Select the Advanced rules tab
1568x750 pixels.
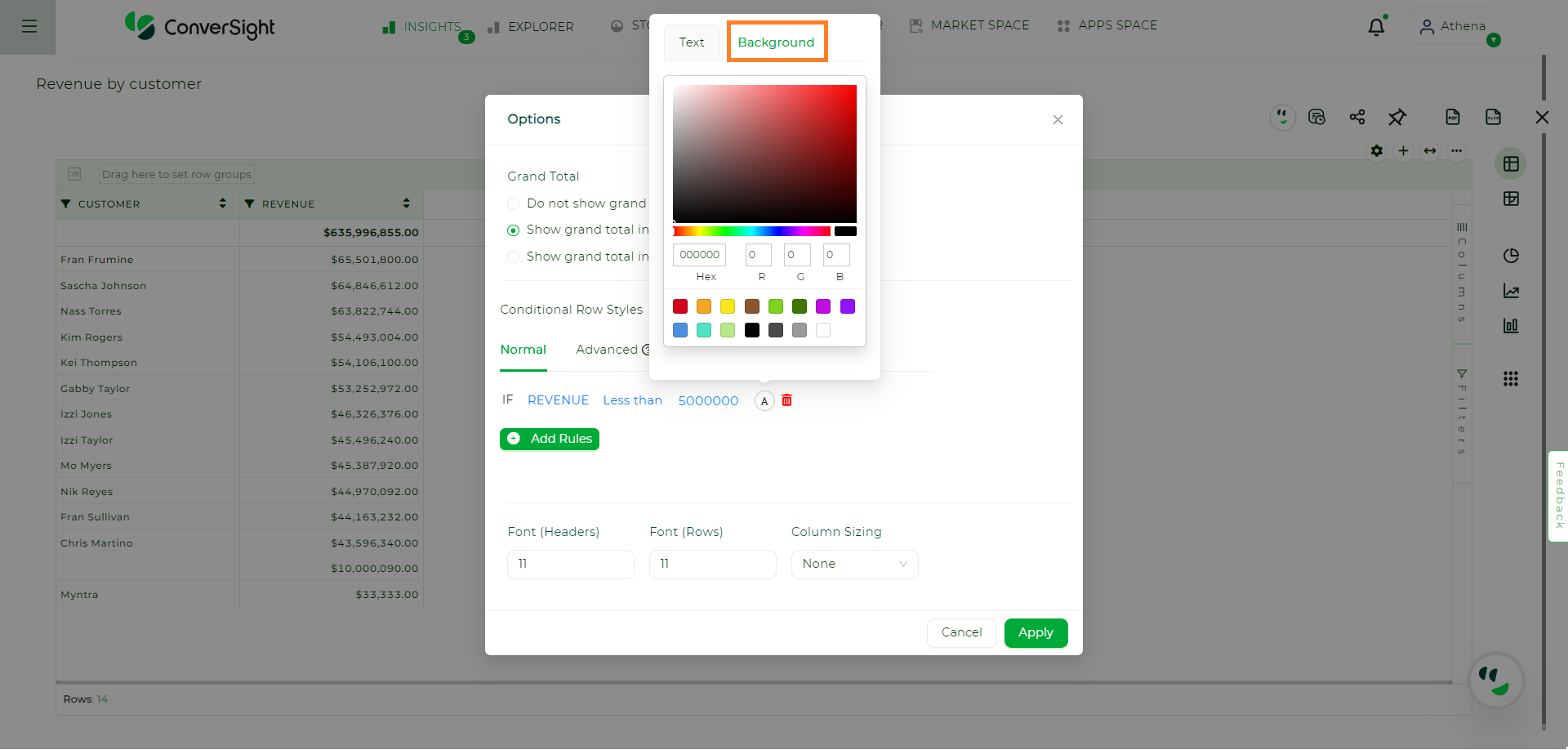coord(607,350)
